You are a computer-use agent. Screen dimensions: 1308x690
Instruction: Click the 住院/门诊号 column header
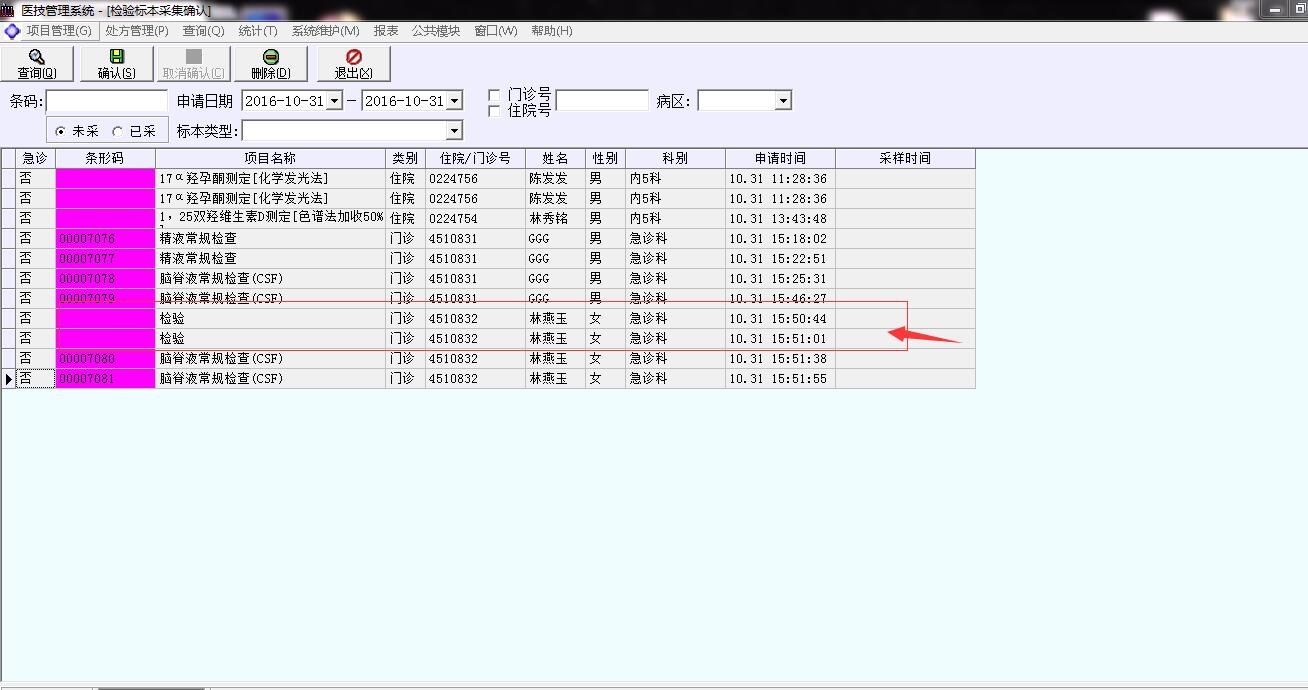point(475,158)
